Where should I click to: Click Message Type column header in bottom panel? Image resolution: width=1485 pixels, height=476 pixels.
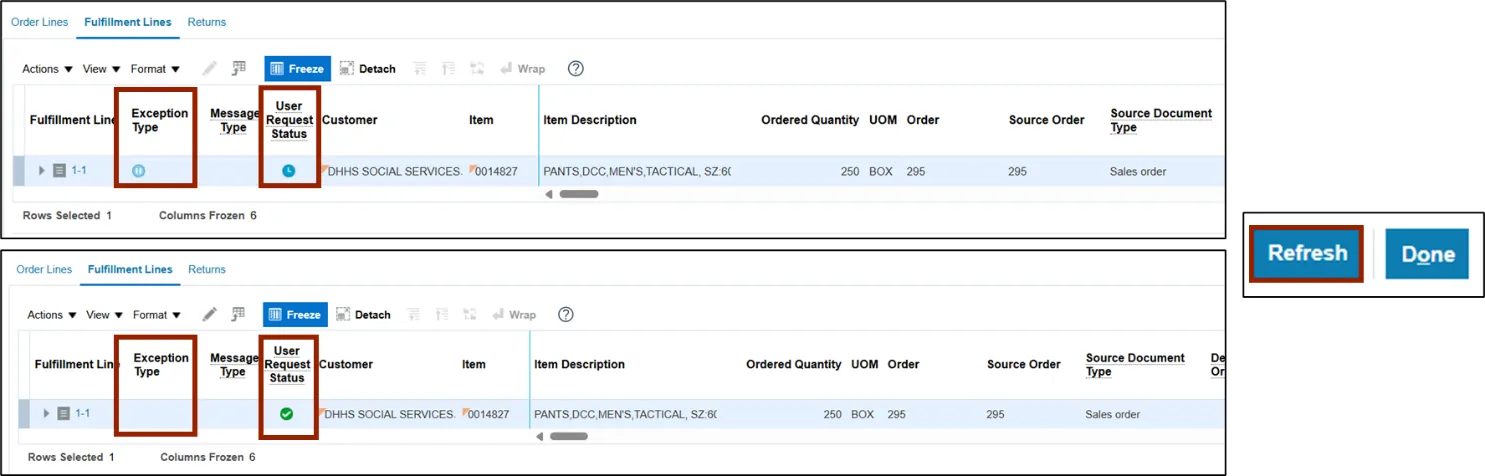click(234, 365)
